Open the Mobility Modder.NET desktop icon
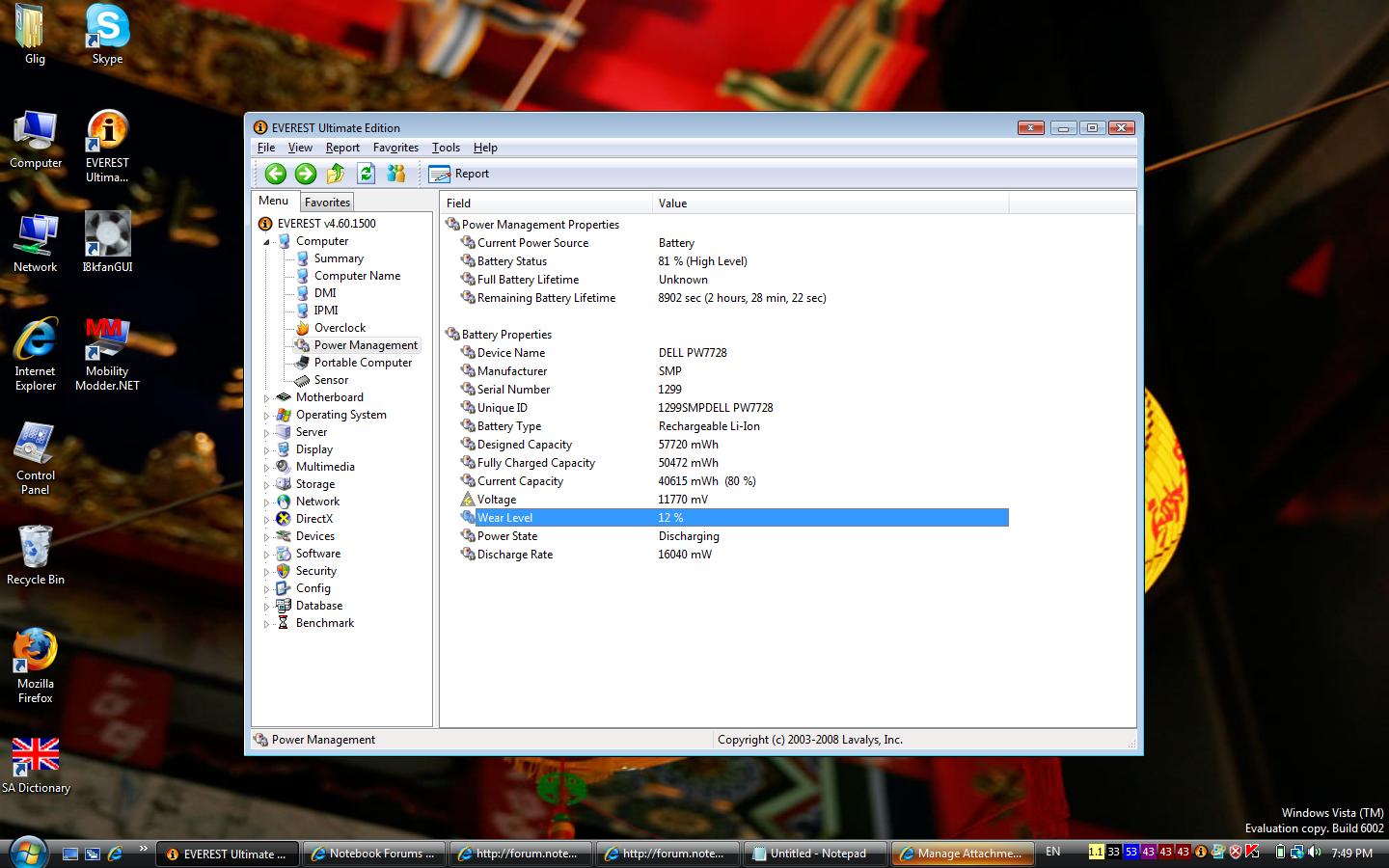Image resolution: width=1389 pixels, height=868 pixels. [107, 354]
